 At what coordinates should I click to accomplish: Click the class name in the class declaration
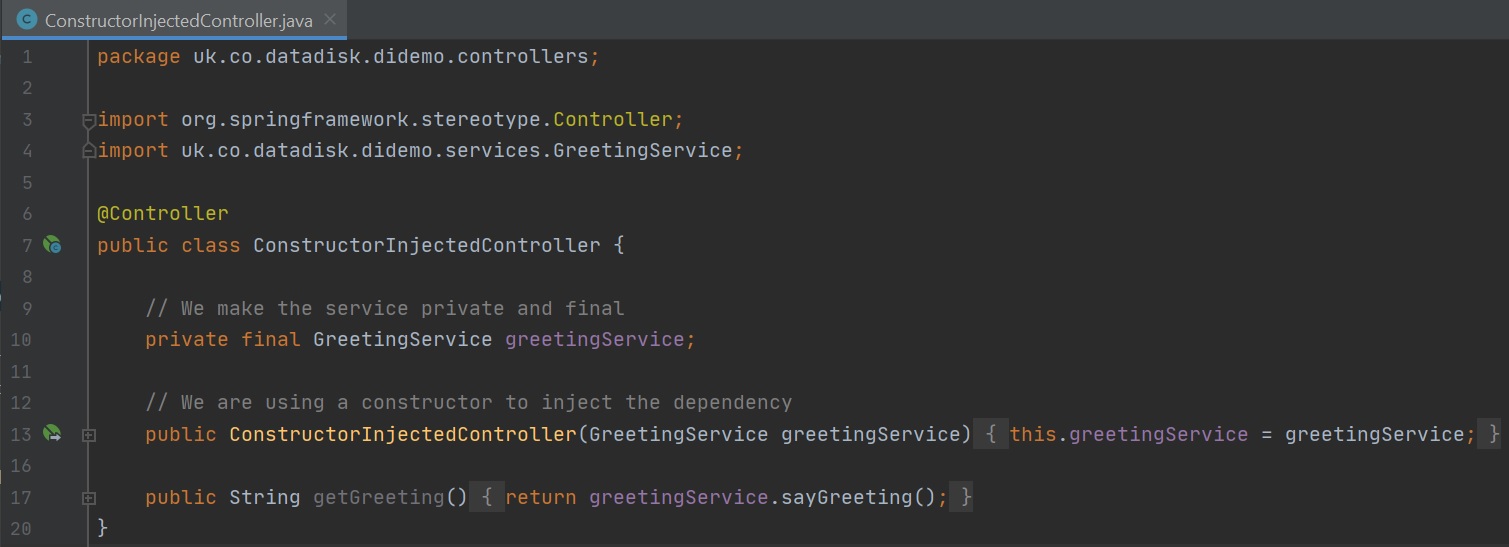[x=427, y=245]
